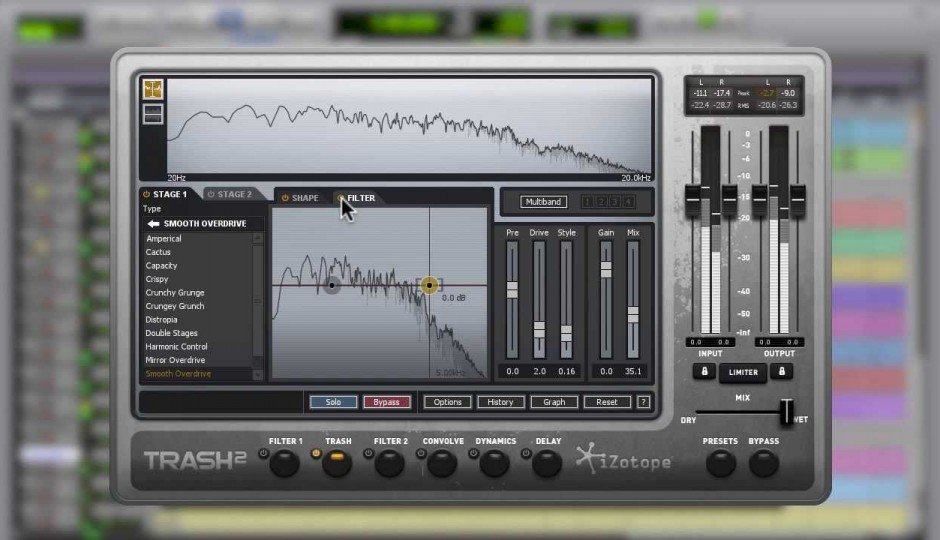
Task: Click the Mix slider handle at 35.1
Action: coord(633,315)
